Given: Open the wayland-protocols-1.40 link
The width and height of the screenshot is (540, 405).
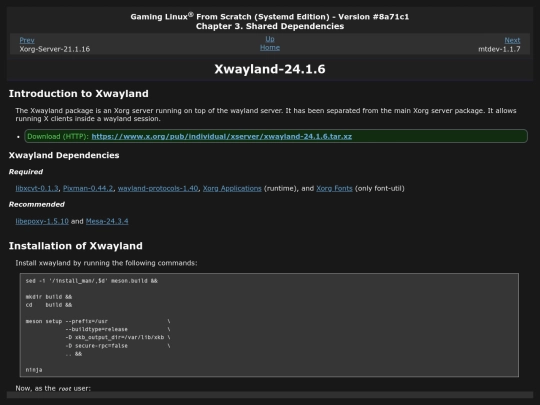Looking at the screenshot, I should [x=158, y=188].
